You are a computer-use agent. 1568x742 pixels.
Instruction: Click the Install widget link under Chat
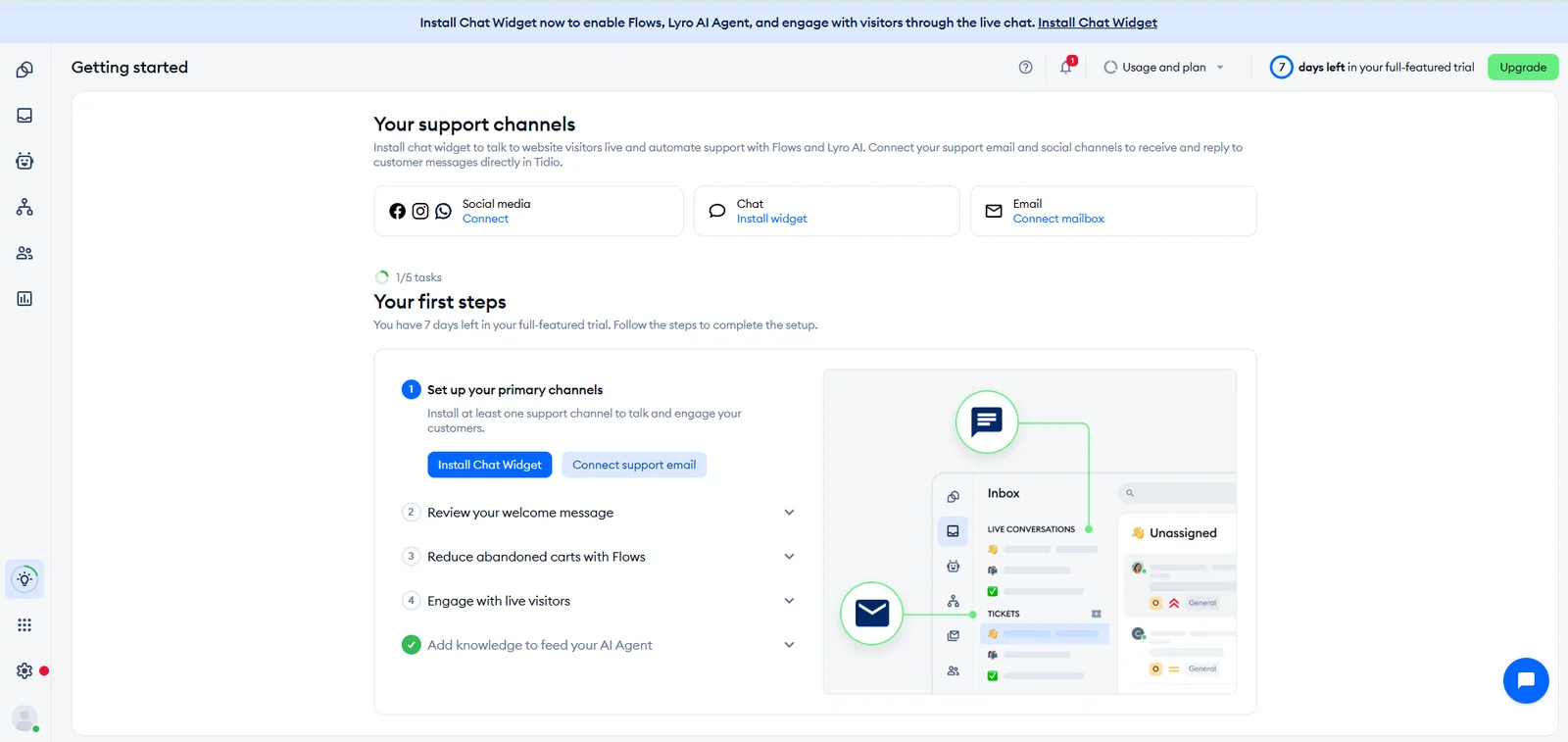click(772, 219)
